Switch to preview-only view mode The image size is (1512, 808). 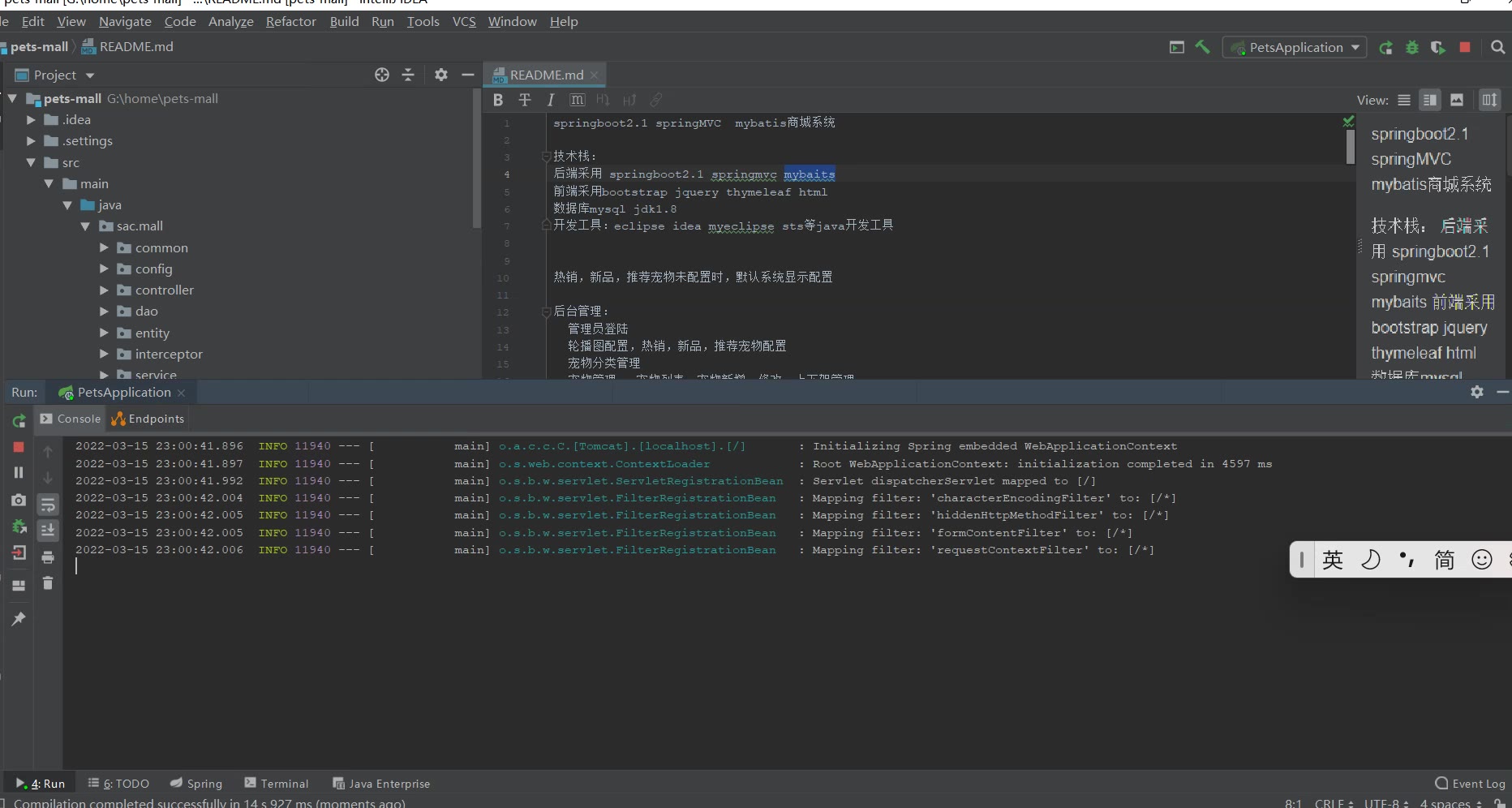point(1457,100)
